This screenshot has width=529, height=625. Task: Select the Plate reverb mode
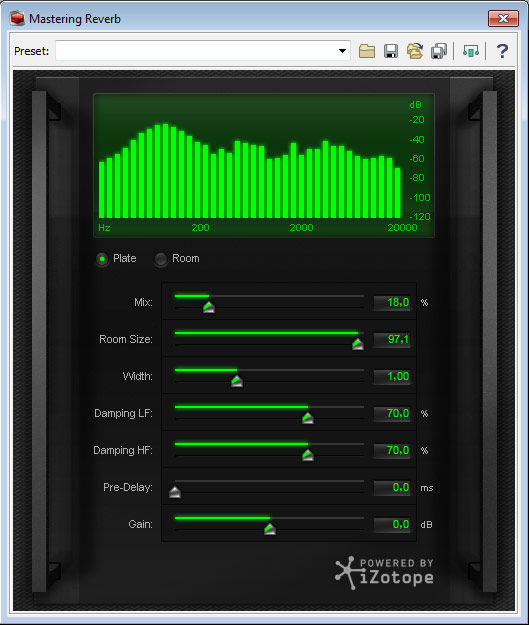pyautogui.click(x=102, y=259)
